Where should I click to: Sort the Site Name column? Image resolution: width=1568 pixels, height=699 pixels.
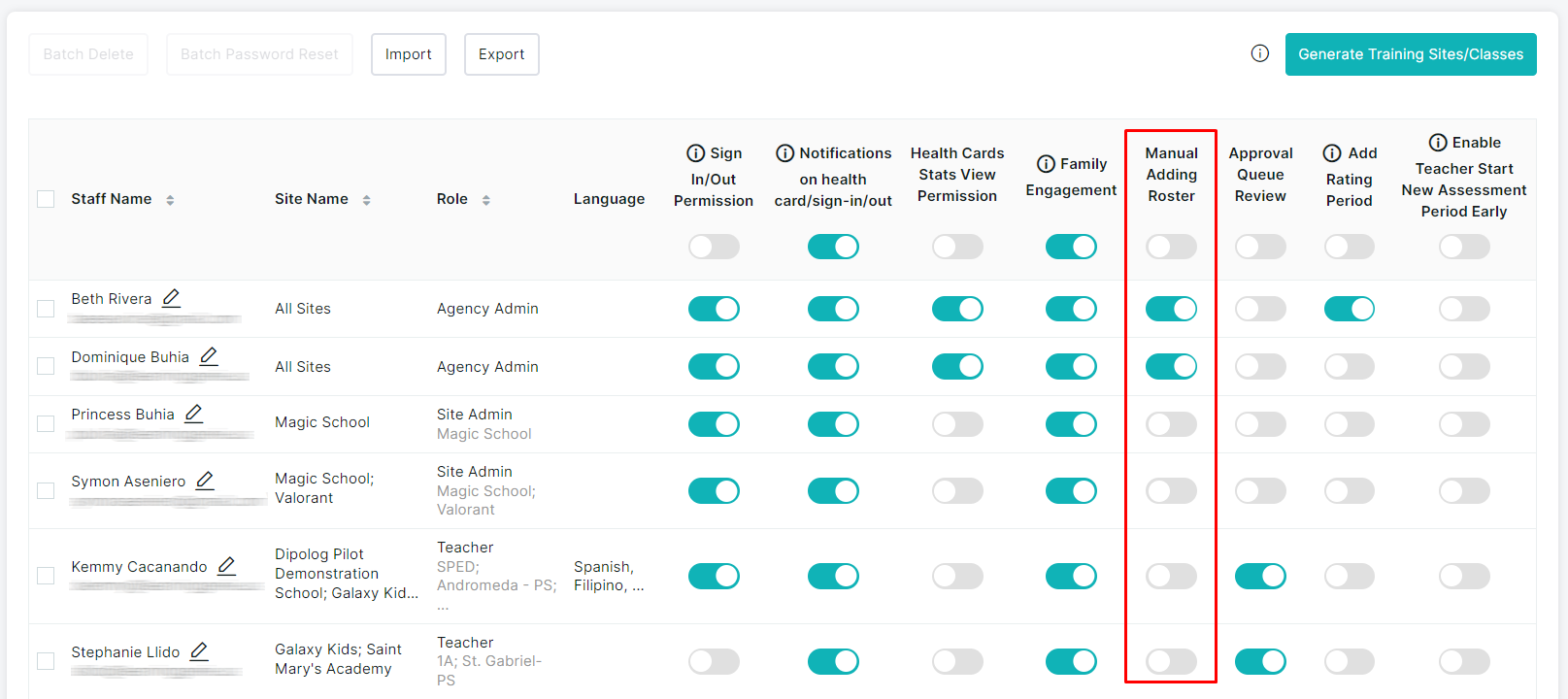pos(366,200)
